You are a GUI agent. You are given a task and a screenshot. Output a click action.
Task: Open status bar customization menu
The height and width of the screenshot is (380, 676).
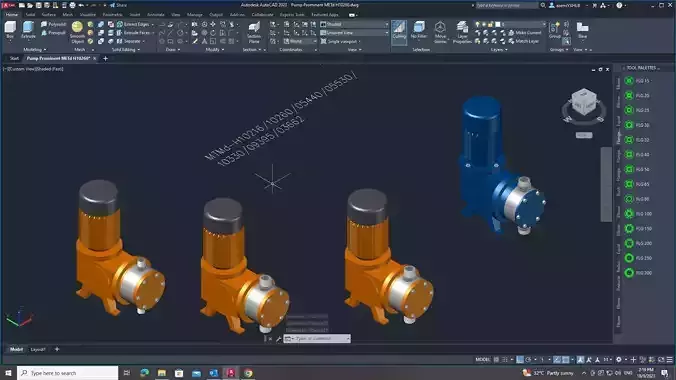coord(670,359)
